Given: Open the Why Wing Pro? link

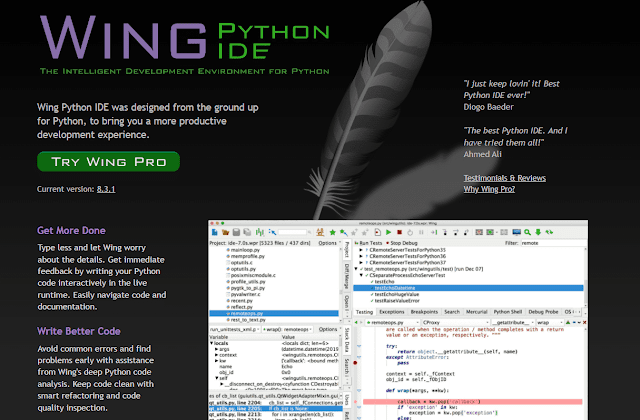Looking at the screenshot, I should 489,189.
